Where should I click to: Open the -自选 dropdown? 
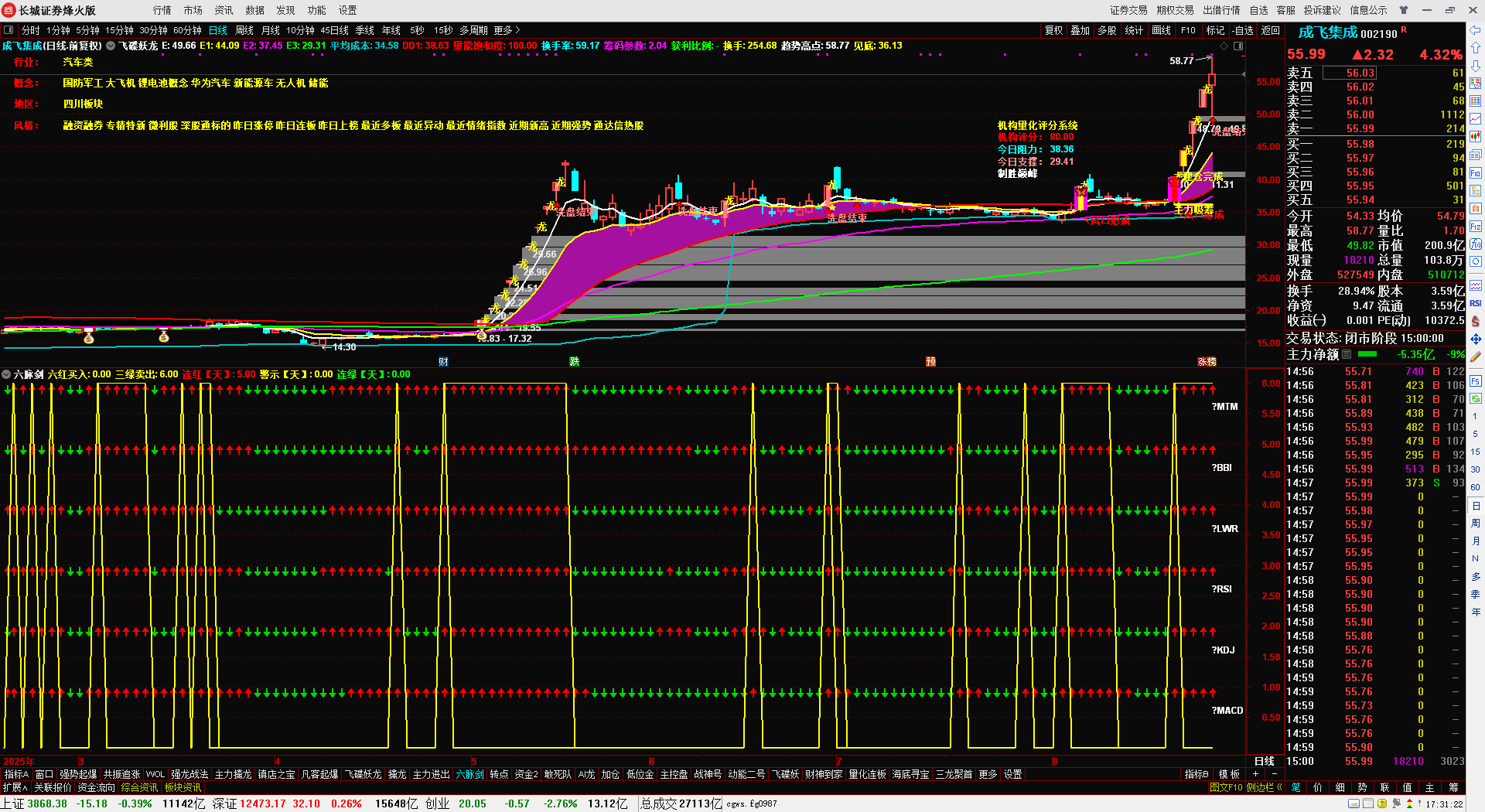click(x=1243, y=30)
